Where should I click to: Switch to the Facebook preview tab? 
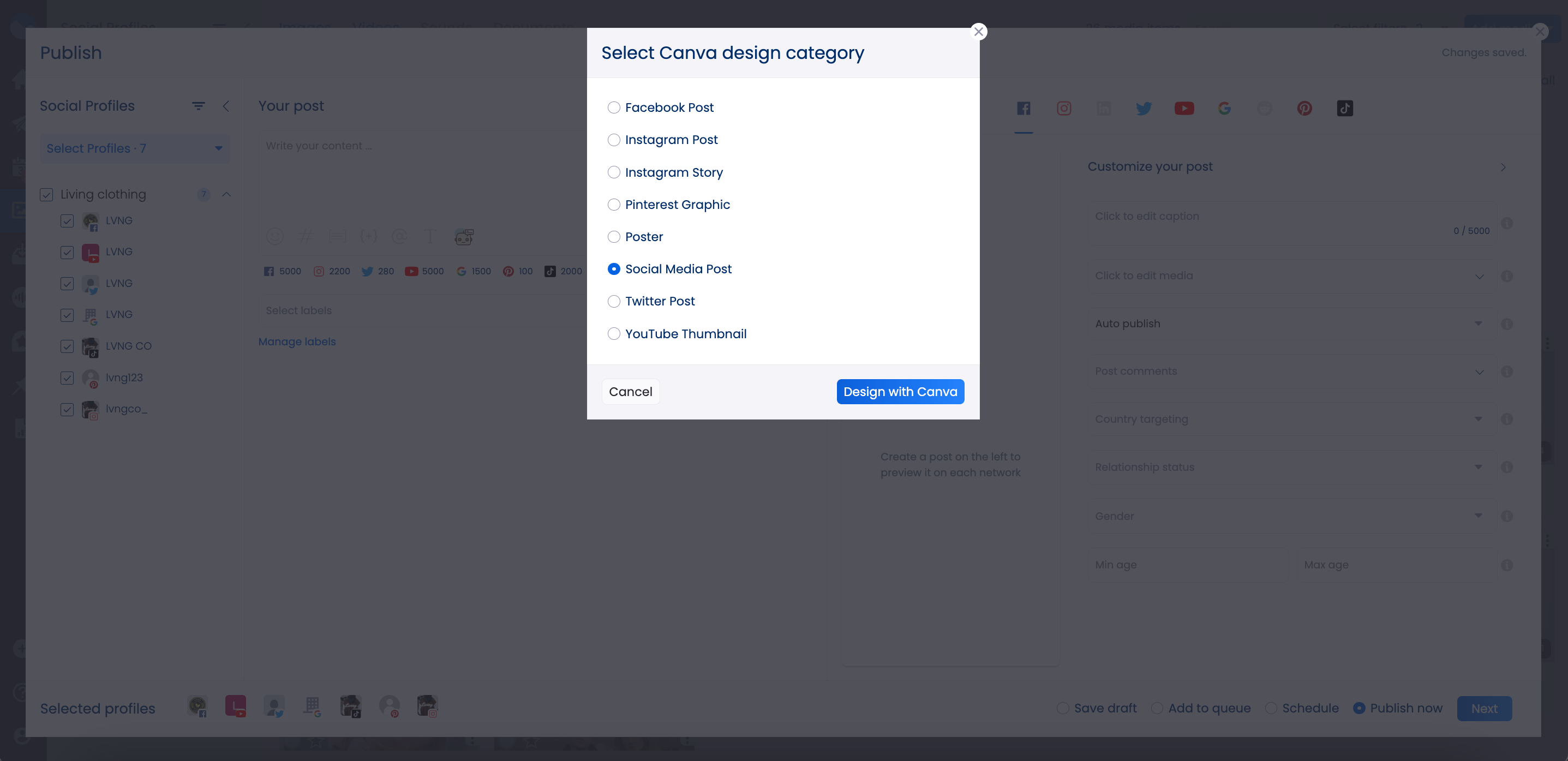[x=1023, y=109]
